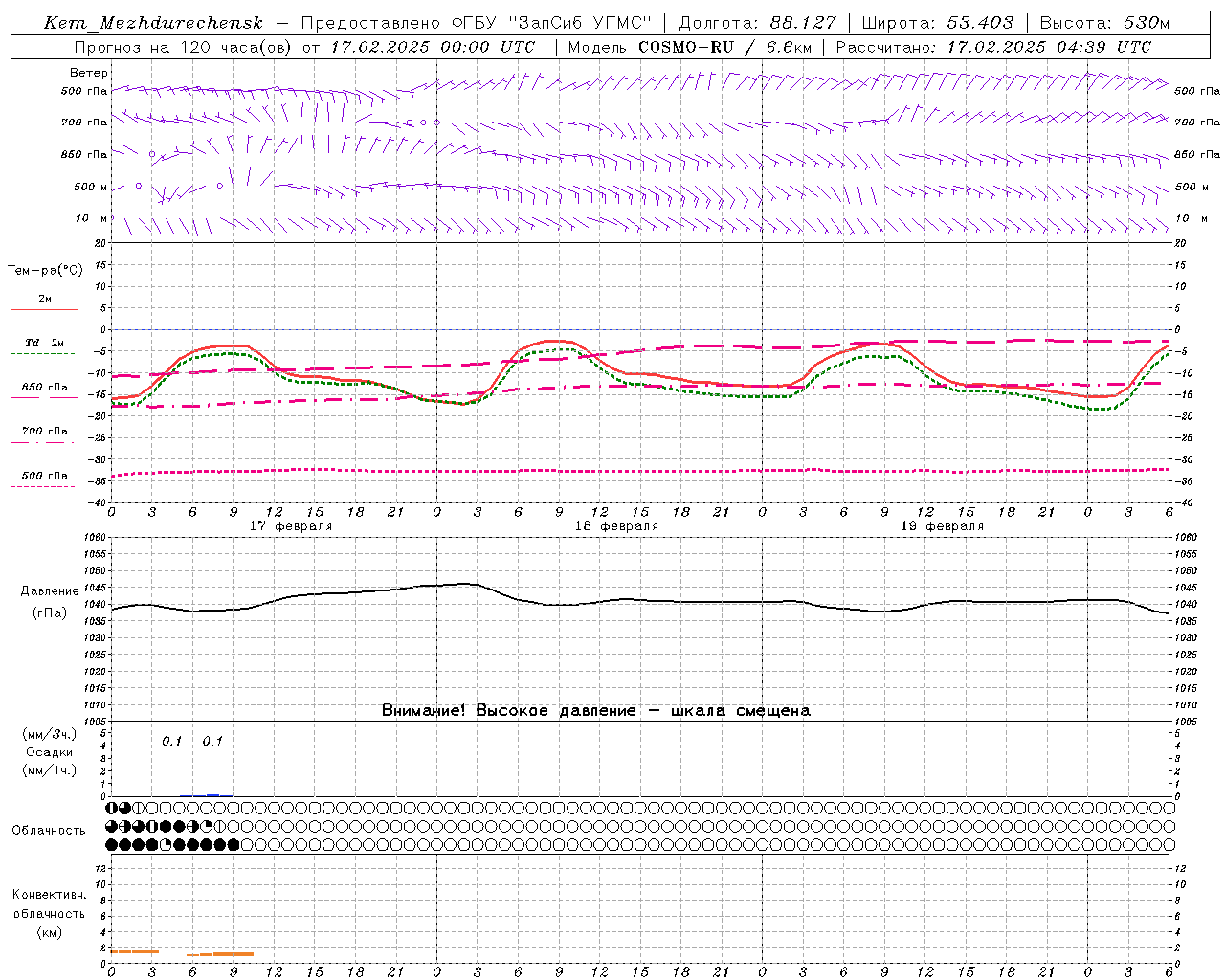Click the 700 гПа temperature legend label
Viewport: 1225px width, 980px height.
[x=45, y=431]
